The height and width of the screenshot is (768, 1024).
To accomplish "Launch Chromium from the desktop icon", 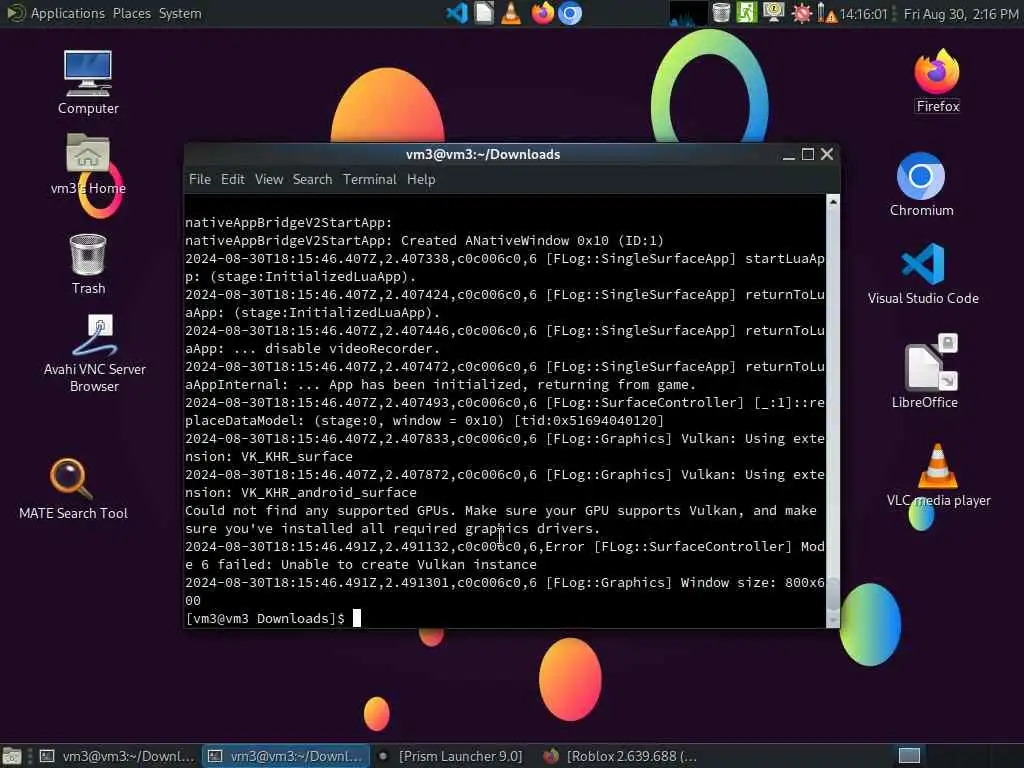I will (921, 185).
